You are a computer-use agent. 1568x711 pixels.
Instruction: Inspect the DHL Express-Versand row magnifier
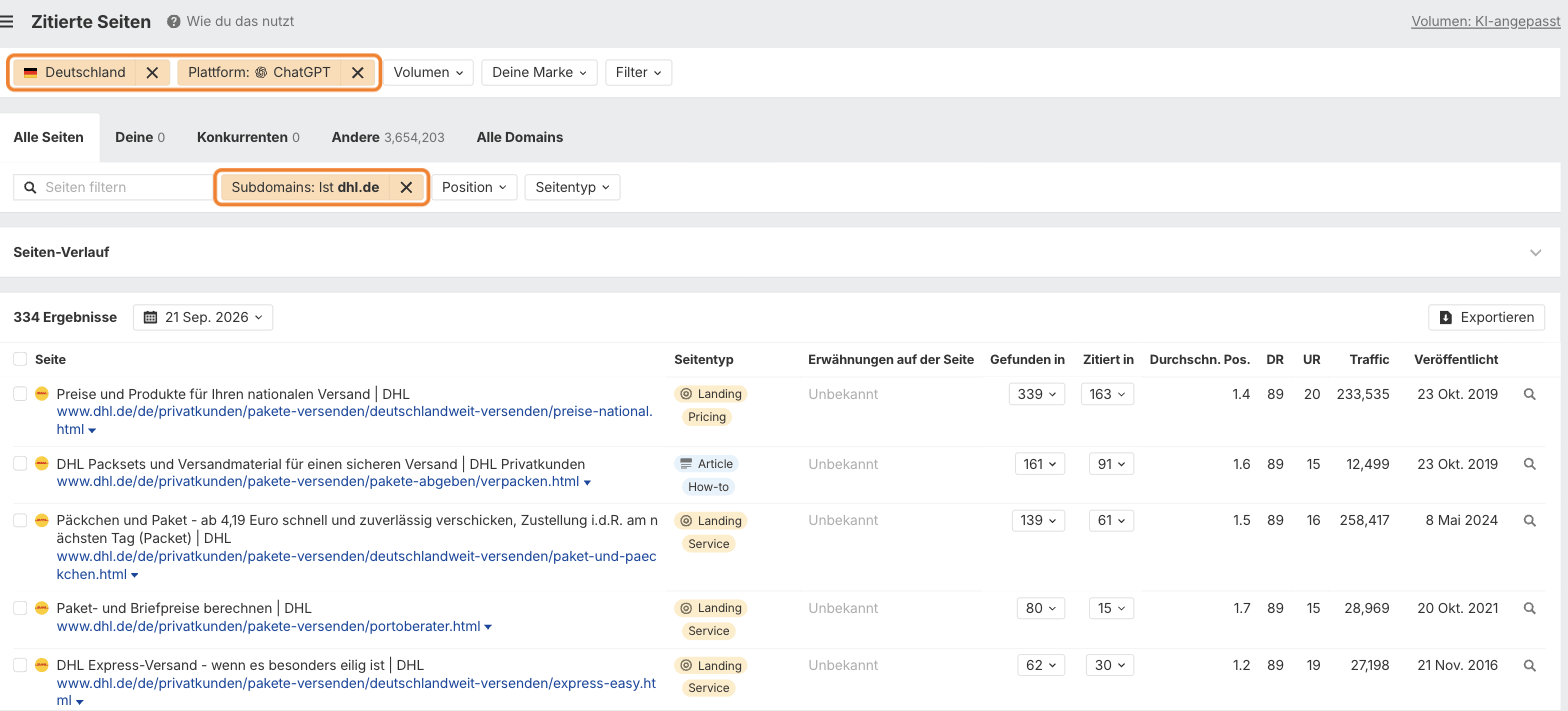click(1529, 665)
